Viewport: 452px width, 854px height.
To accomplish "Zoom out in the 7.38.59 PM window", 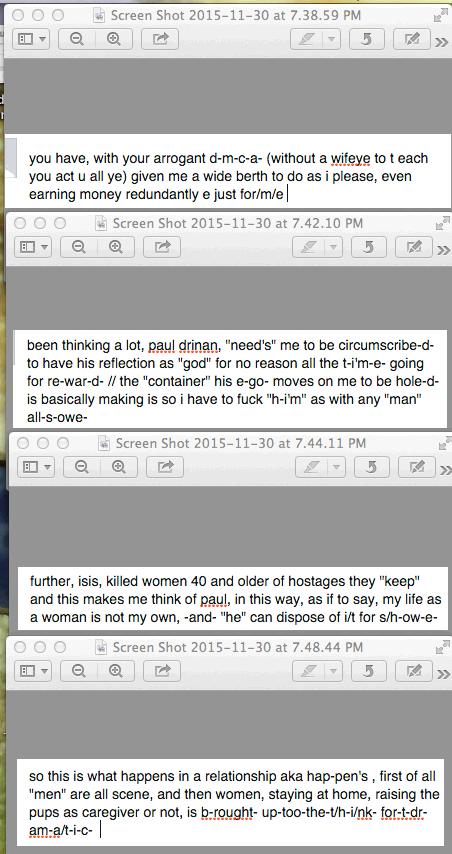I will (77, 39).
